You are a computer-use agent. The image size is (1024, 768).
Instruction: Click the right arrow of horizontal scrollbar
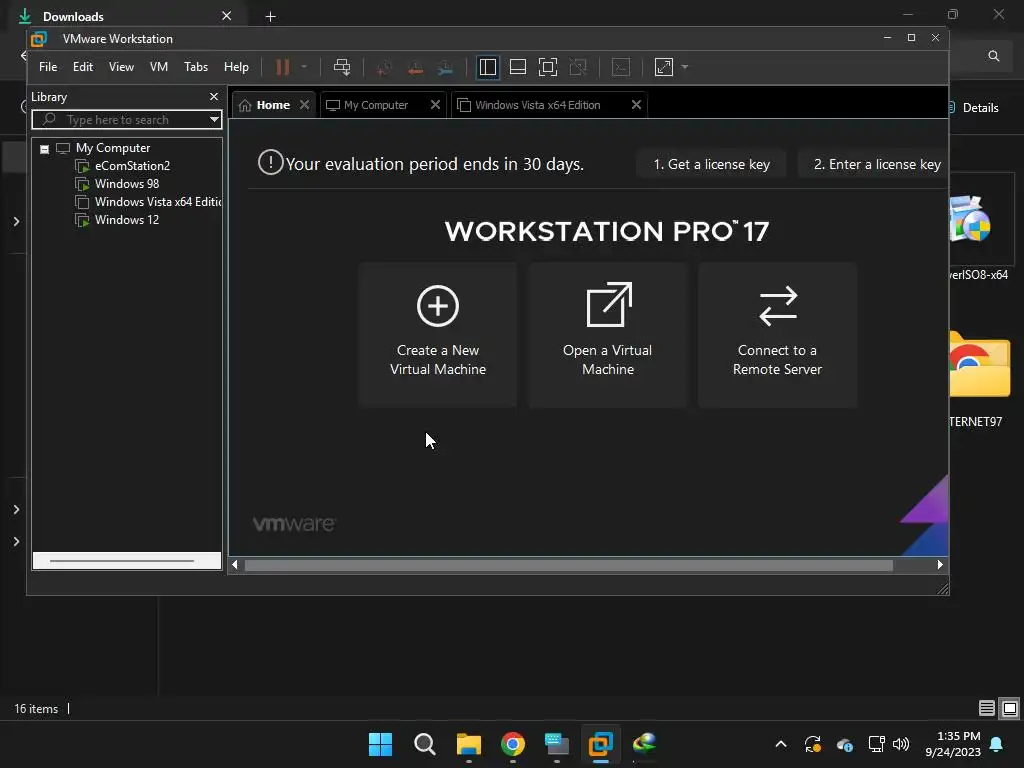940,565
